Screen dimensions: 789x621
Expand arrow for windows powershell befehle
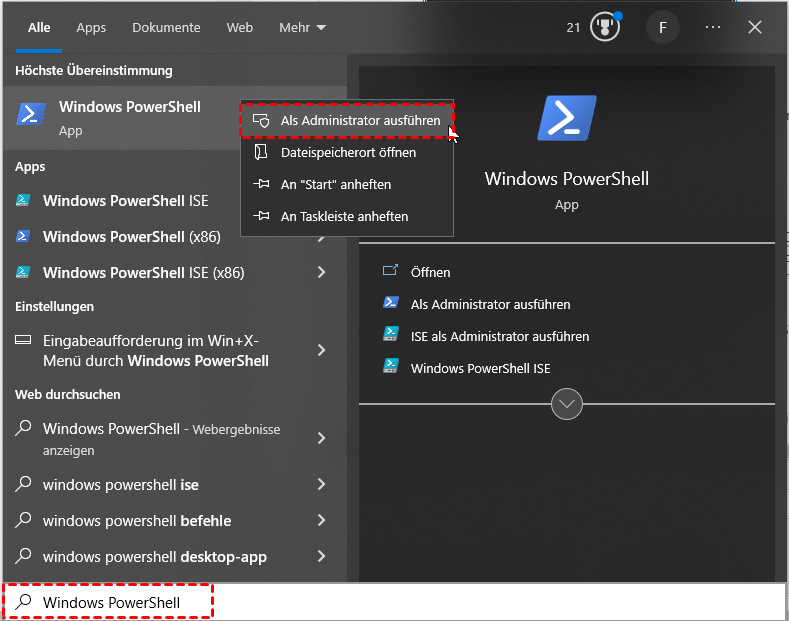(x=321, y=521)
